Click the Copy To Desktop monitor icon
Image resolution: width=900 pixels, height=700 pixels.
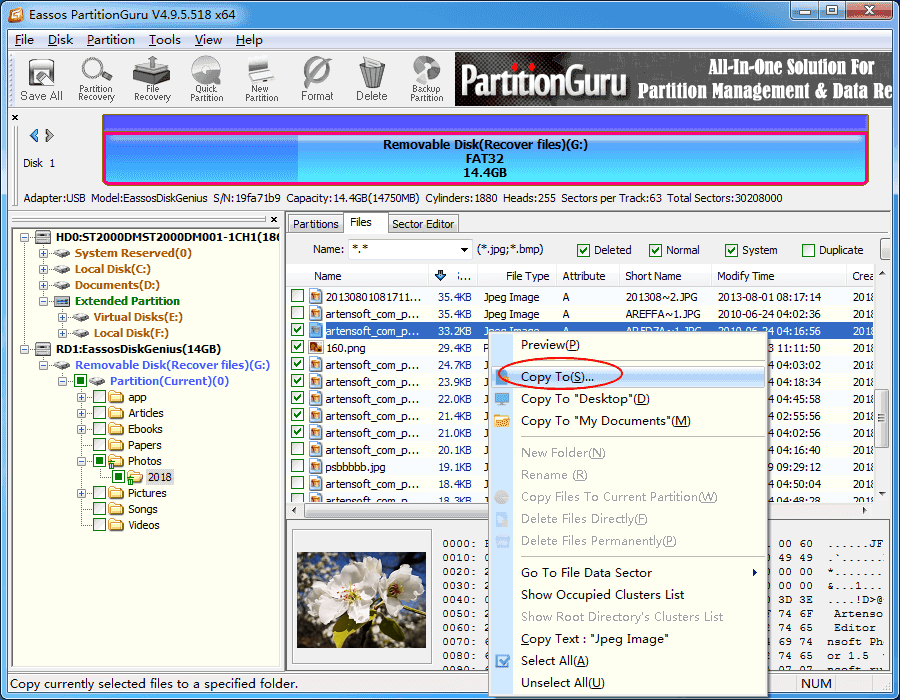(x=502, y=399)
